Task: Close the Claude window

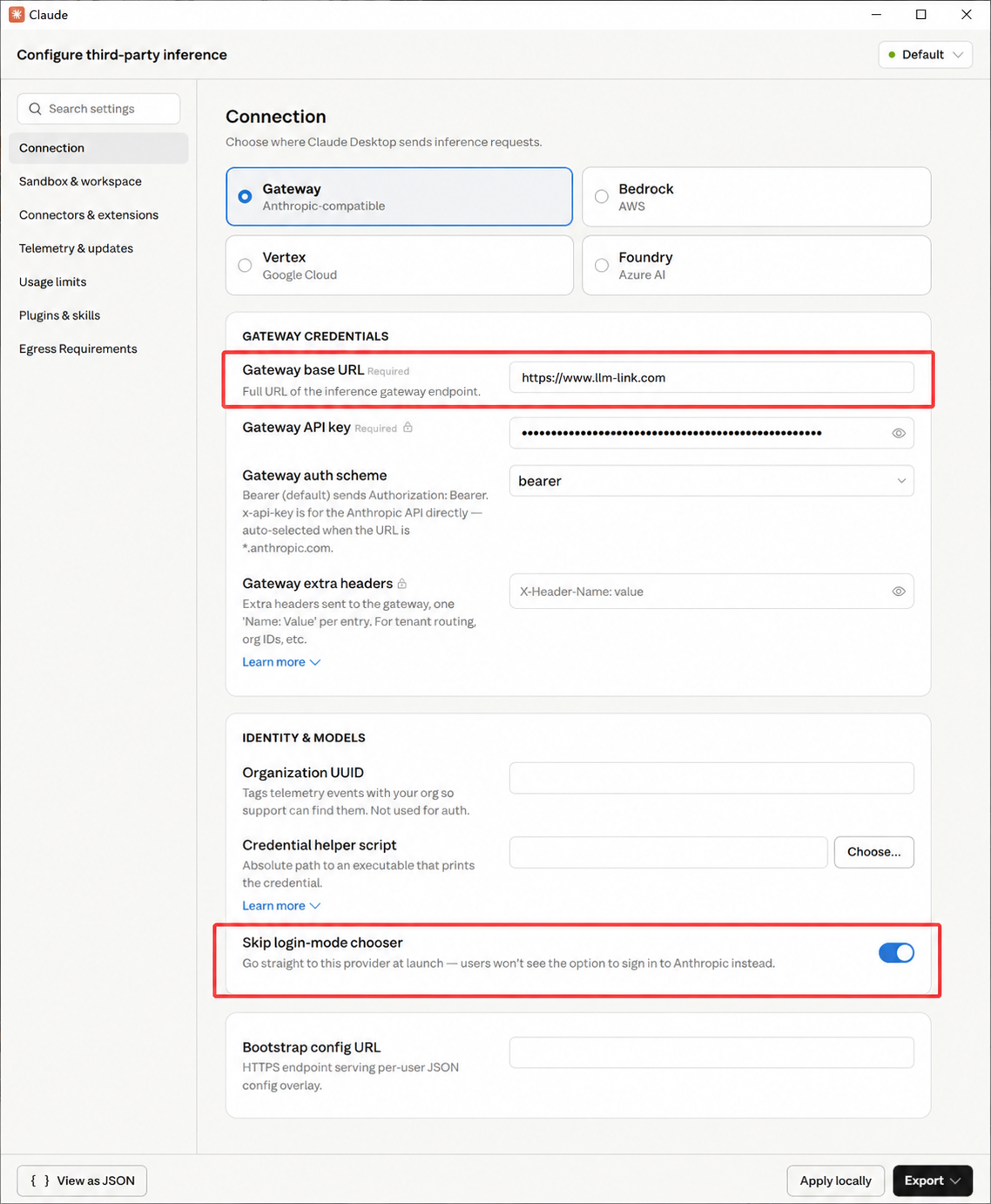Action: coord(967,15)
